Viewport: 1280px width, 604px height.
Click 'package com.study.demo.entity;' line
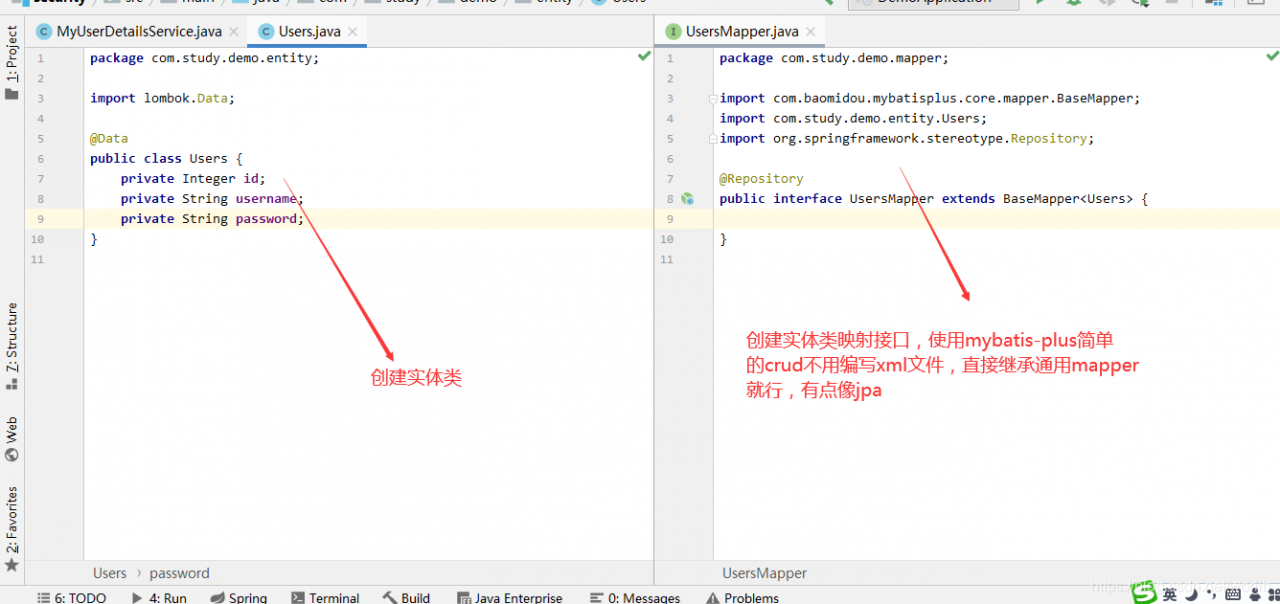coord(204,59)
